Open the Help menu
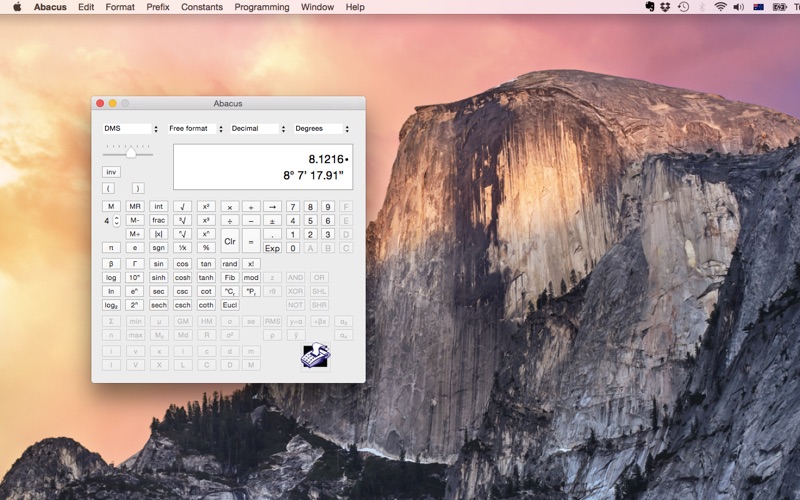Image resolution: width=800 pixels, height=500 pixels. pos(355,7)
